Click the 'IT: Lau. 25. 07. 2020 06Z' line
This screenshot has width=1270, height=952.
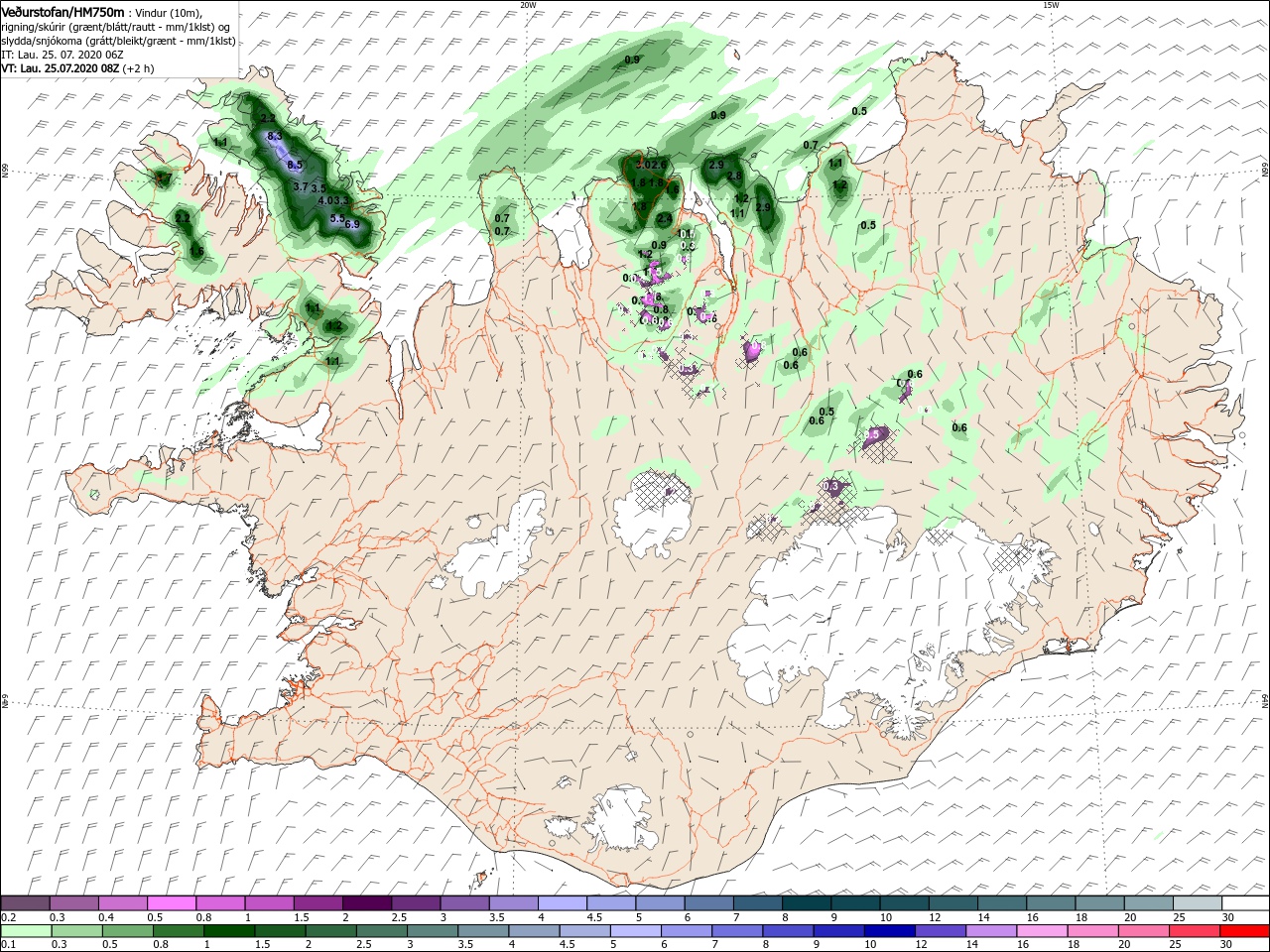63,56
